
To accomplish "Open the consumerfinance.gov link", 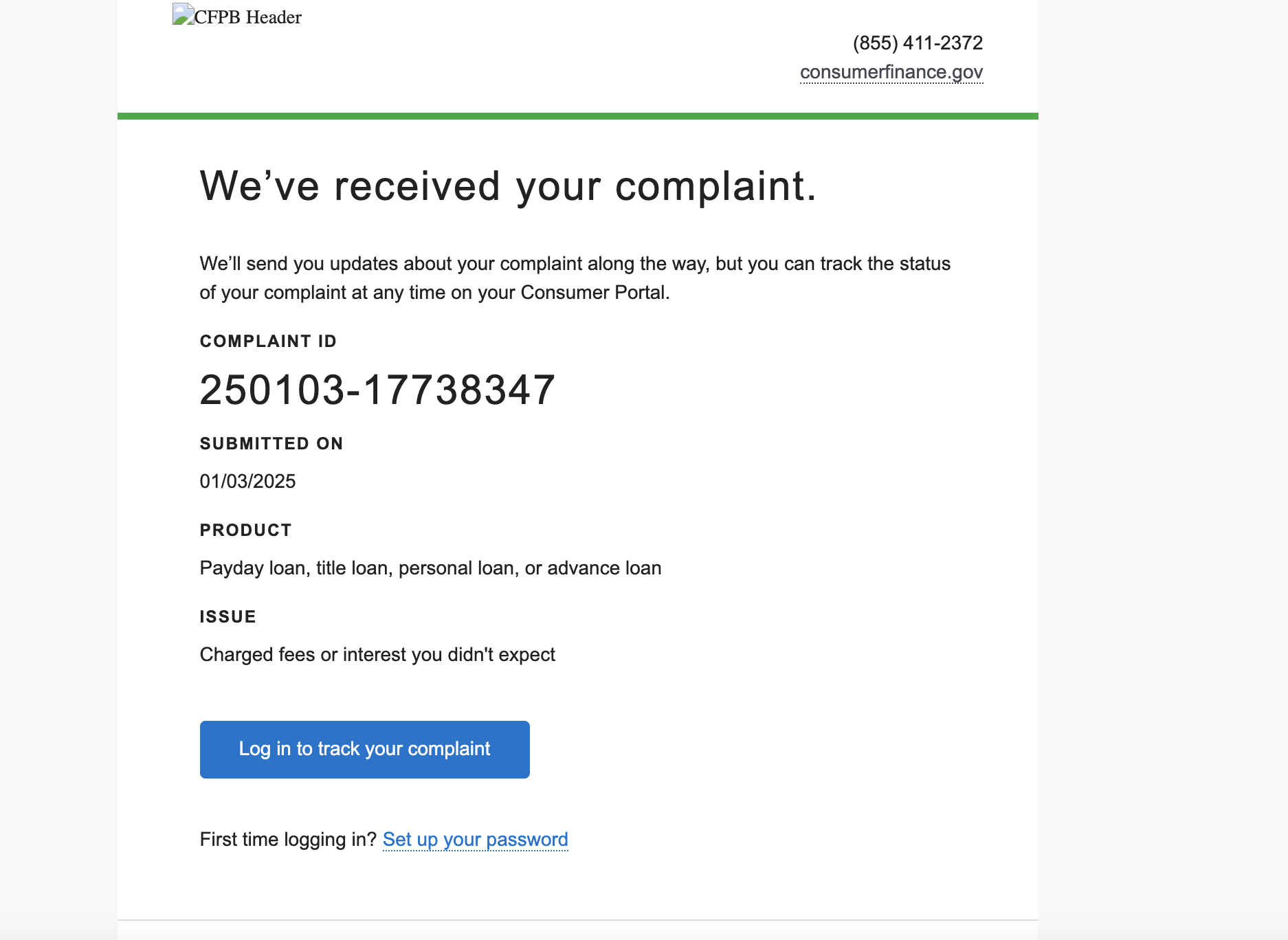I will pos(891,72).
